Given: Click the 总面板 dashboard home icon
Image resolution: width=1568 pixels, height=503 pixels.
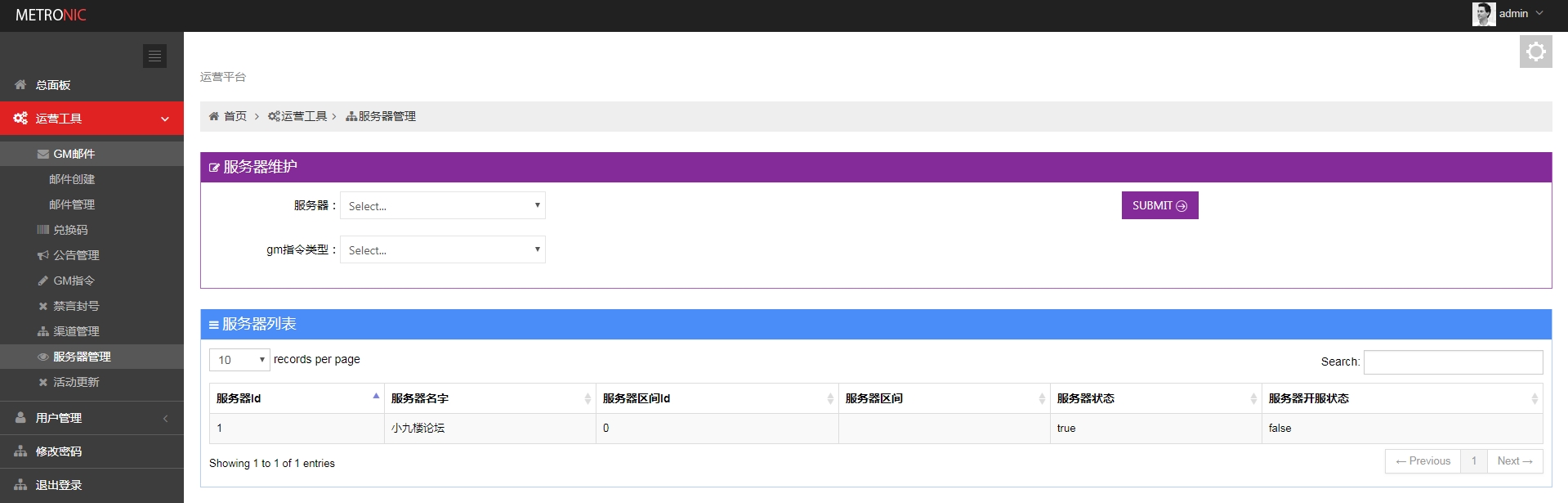Looking at the screenshot, I should pos(20,84).
